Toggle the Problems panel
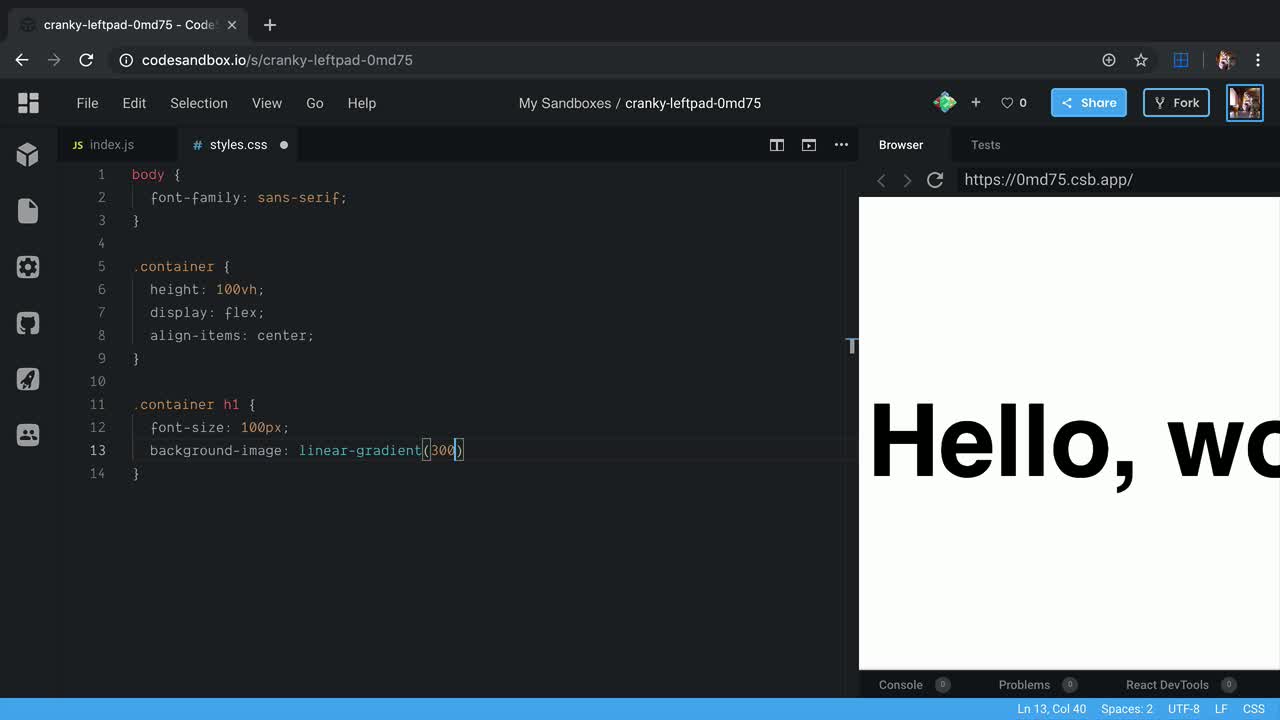 (x=1023, y=684)
